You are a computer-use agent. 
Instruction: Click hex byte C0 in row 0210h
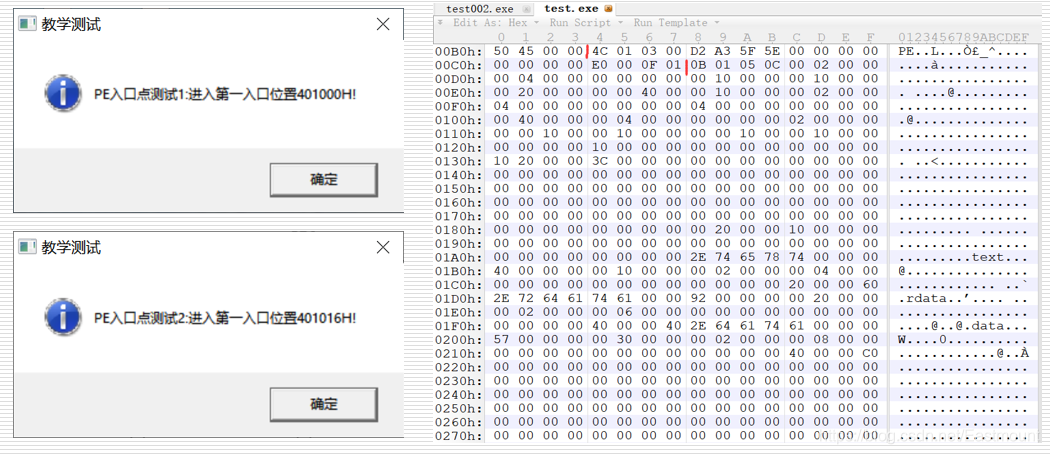871,354
